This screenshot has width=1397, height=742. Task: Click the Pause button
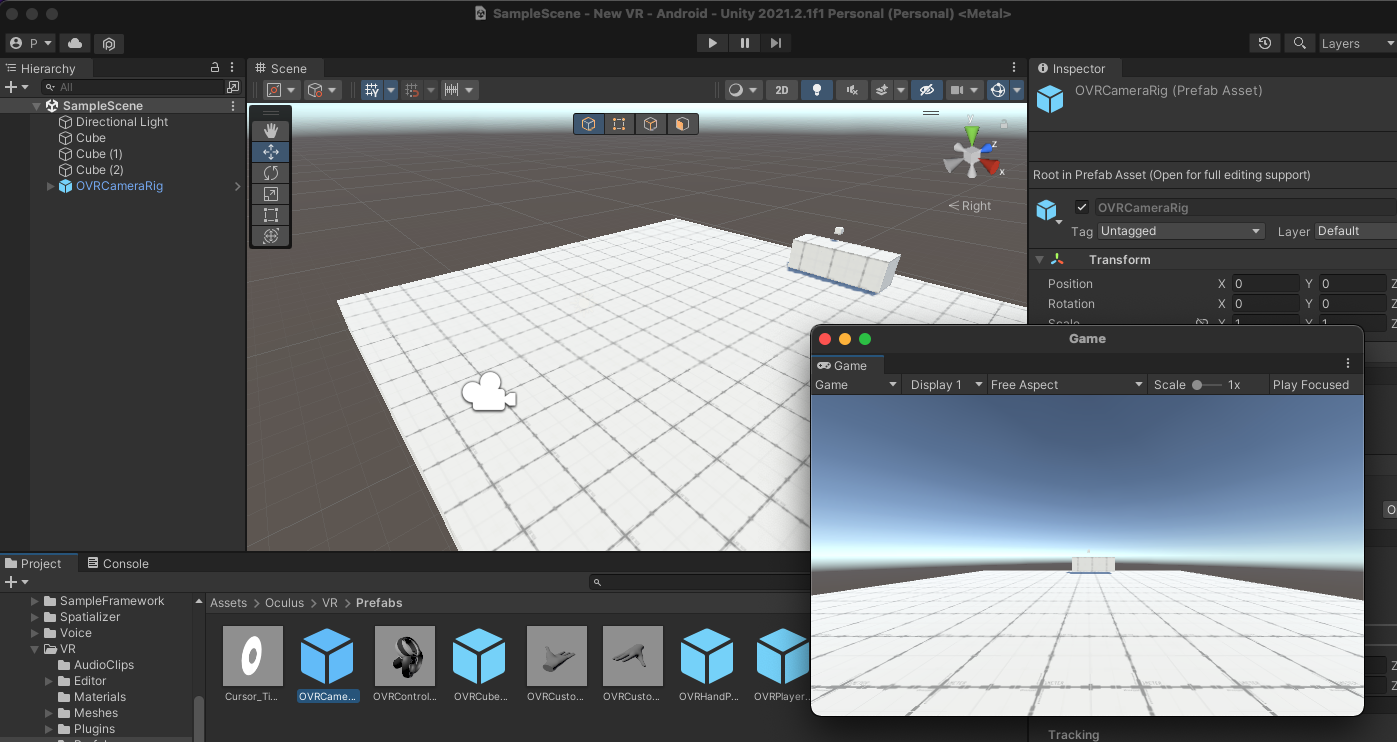(744, 43)
